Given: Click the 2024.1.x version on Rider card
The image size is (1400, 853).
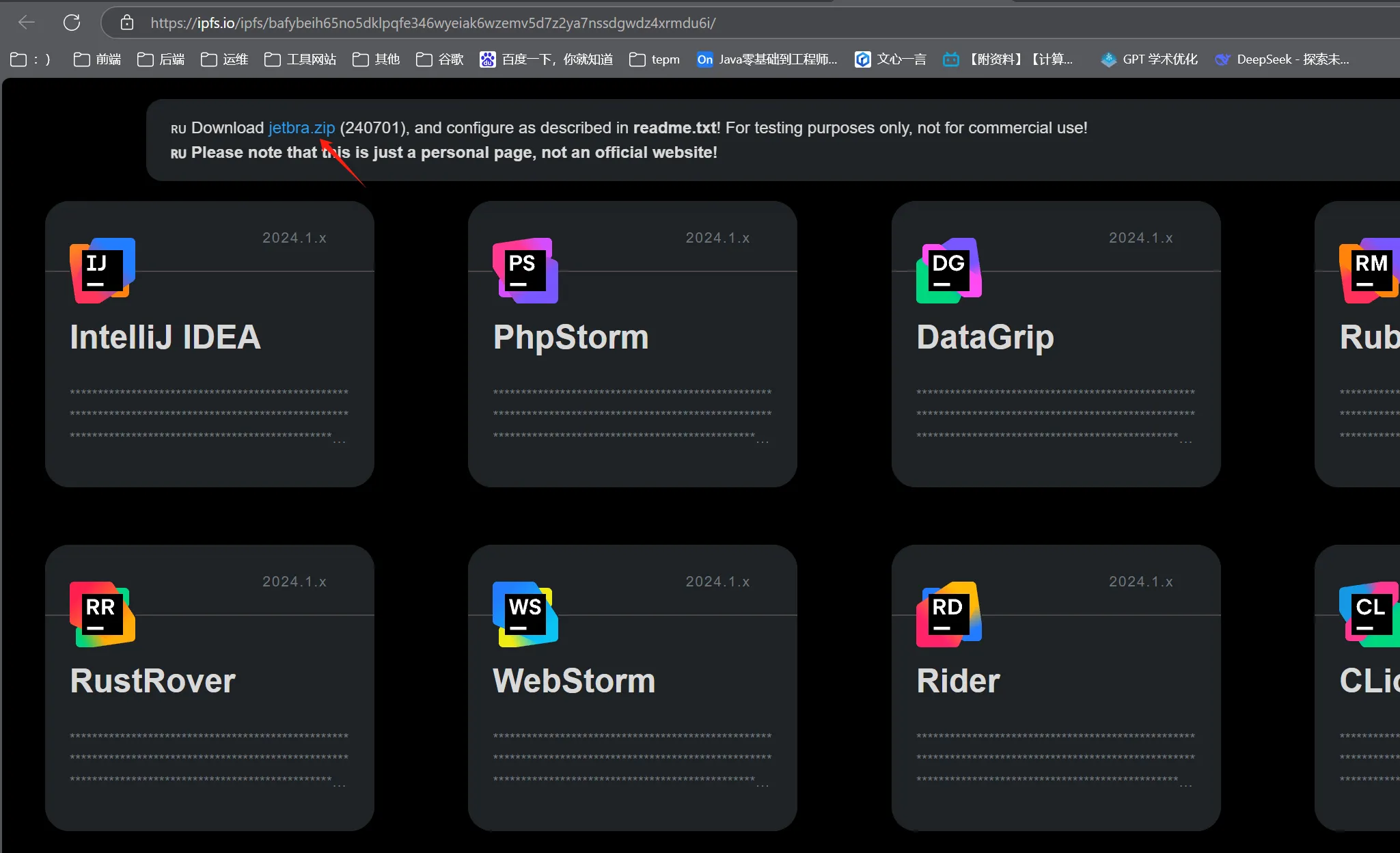Looking at the screenshot, I should [1141, 582].
